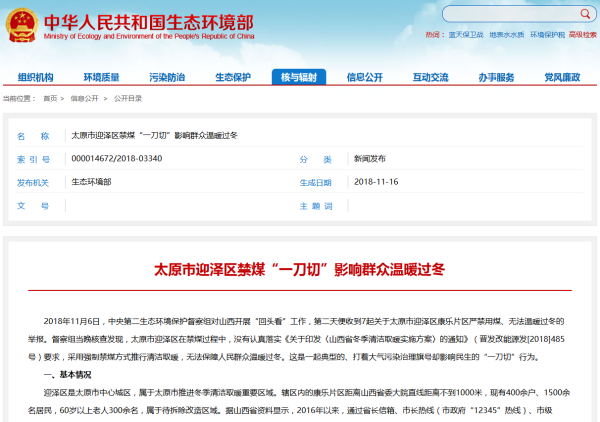Open 高级检索 advanced search

click(582, 33)
